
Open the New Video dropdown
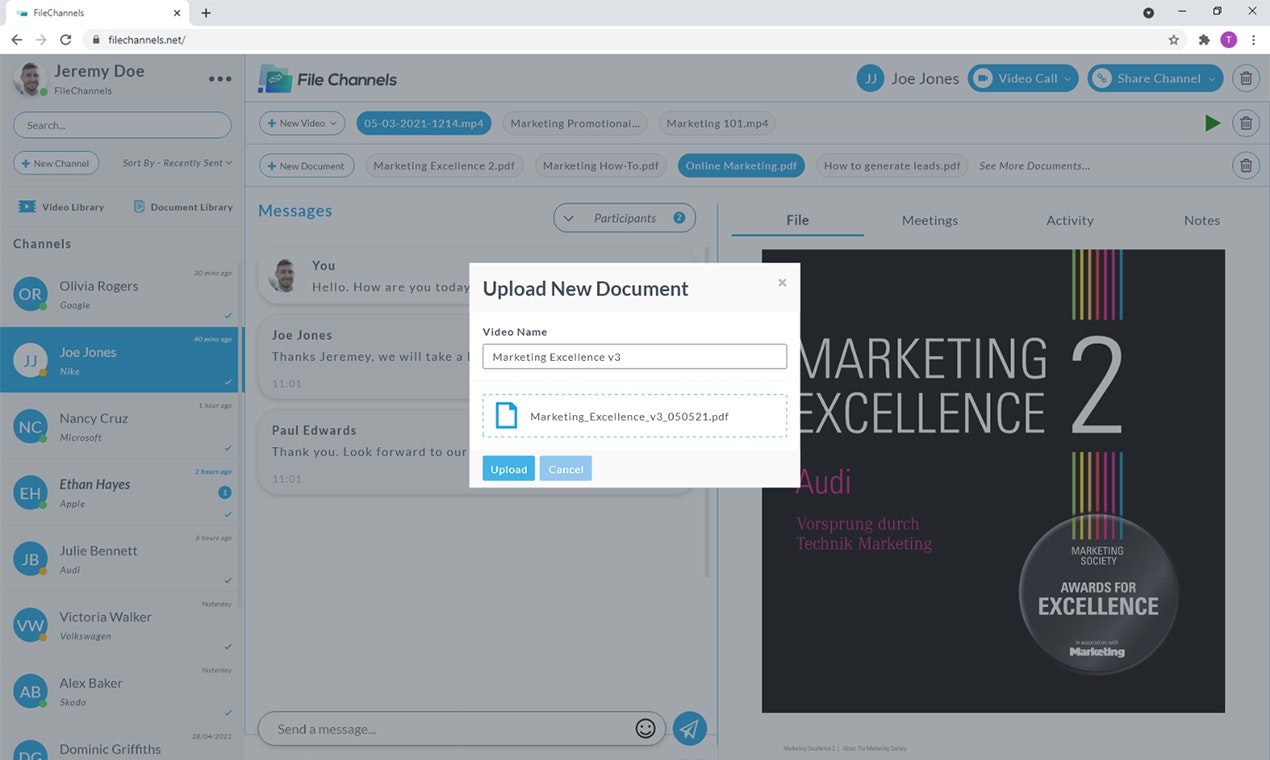tap(302, 123)
